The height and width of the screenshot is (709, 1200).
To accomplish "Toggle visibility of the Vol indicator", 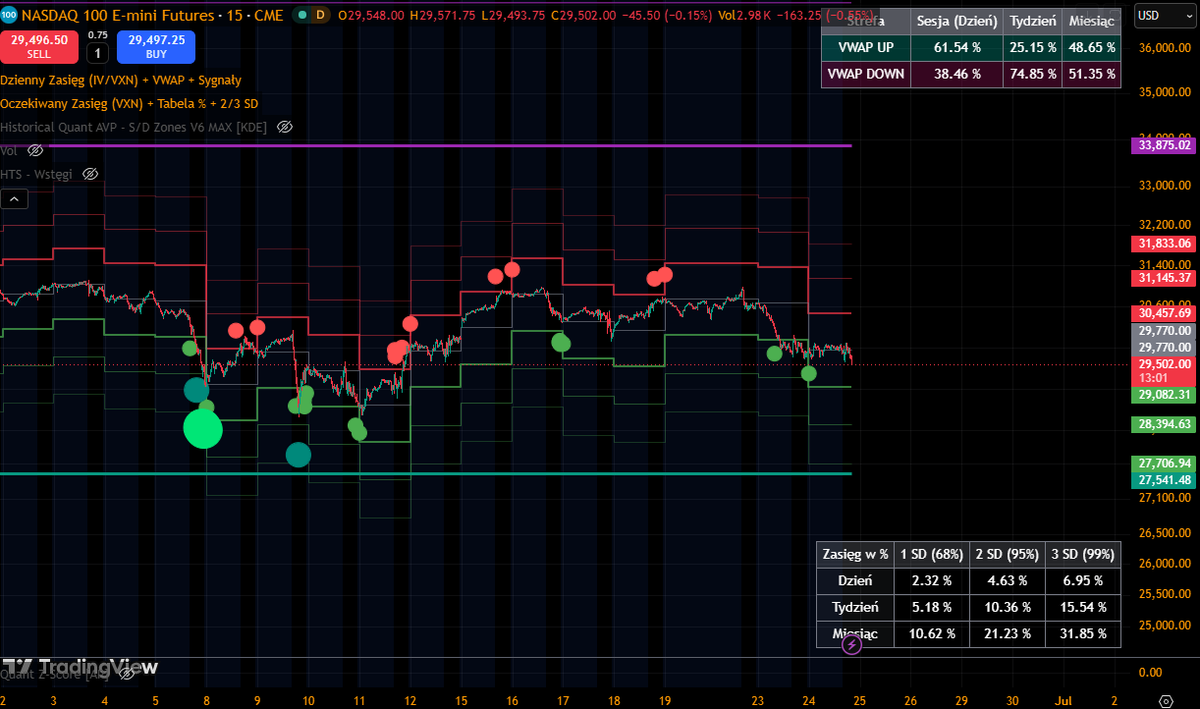I will pos(35,150).
